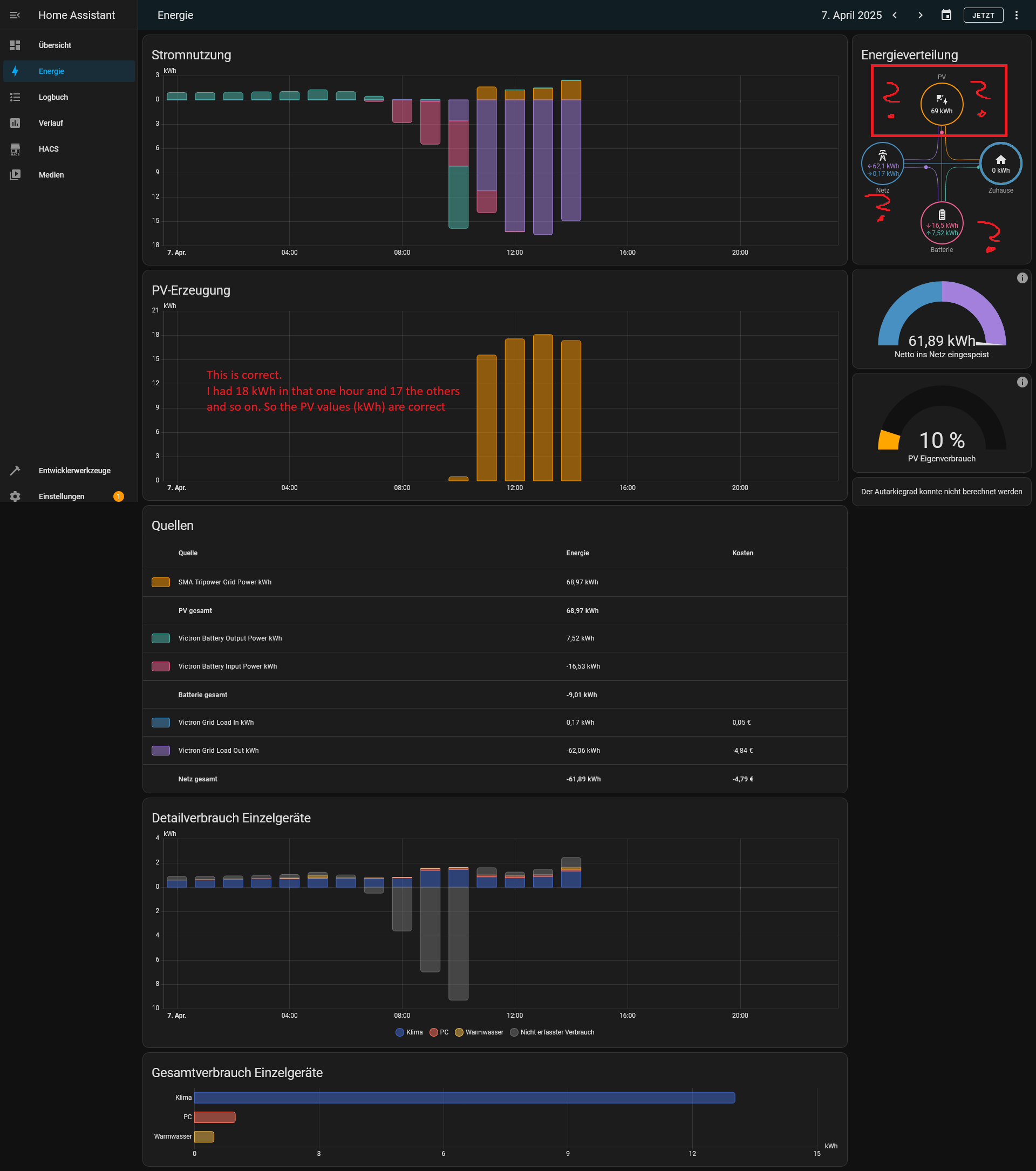Click the SMA Tripower orange color swatch

click(160, 582)
